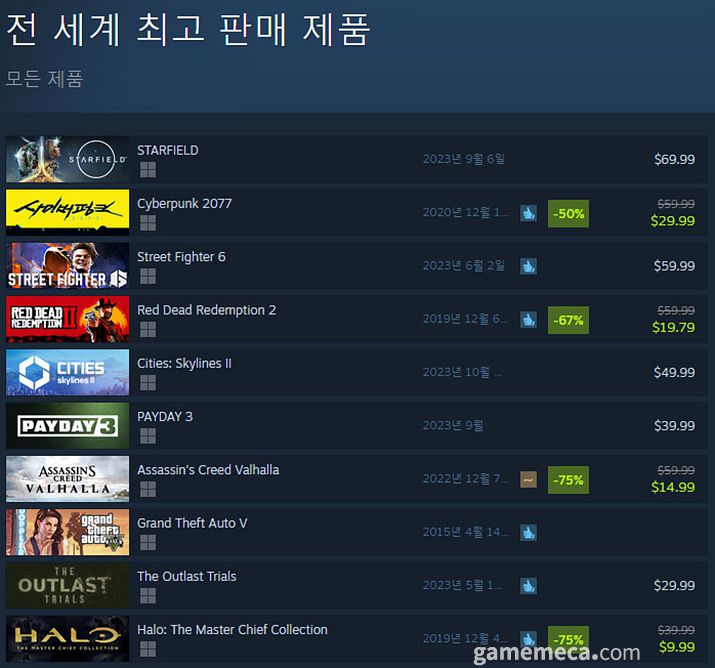Click the thumbs-up icon for Red Dead Redemption 2
Screen dimensions: 715x668
pos(528,320)
